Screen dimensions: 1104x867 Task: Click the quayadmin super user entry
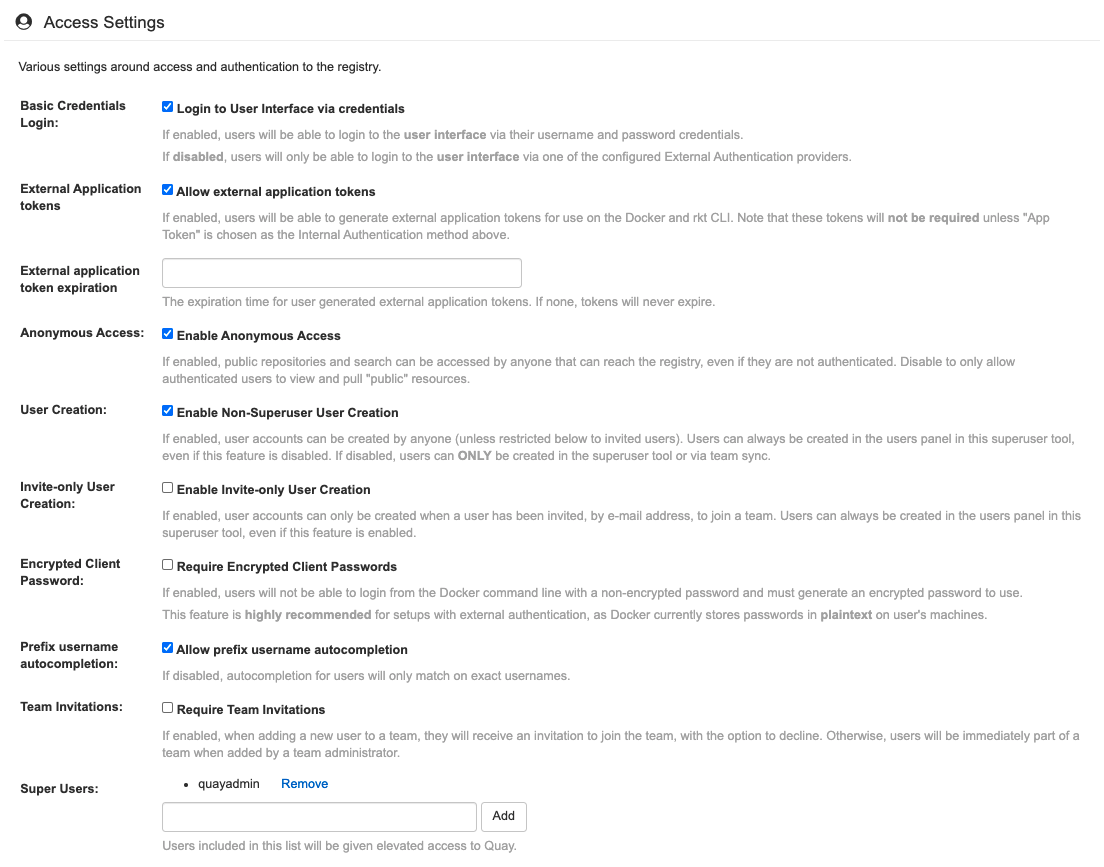pos(228,784)
